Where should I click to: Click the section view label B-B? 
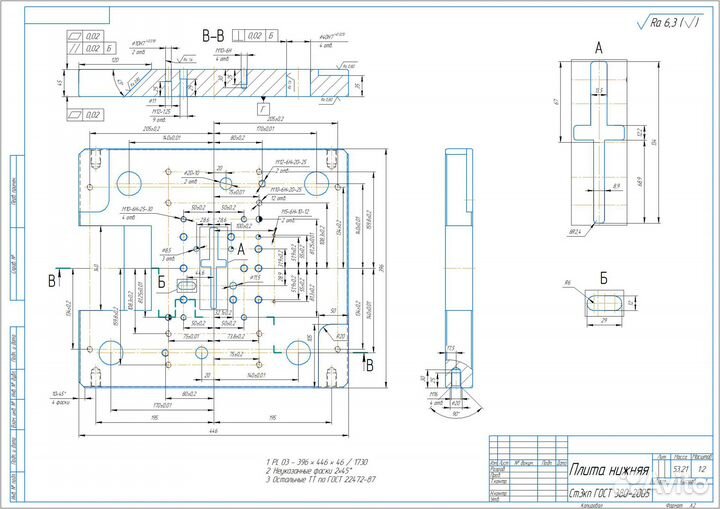(x=215, y=36)
